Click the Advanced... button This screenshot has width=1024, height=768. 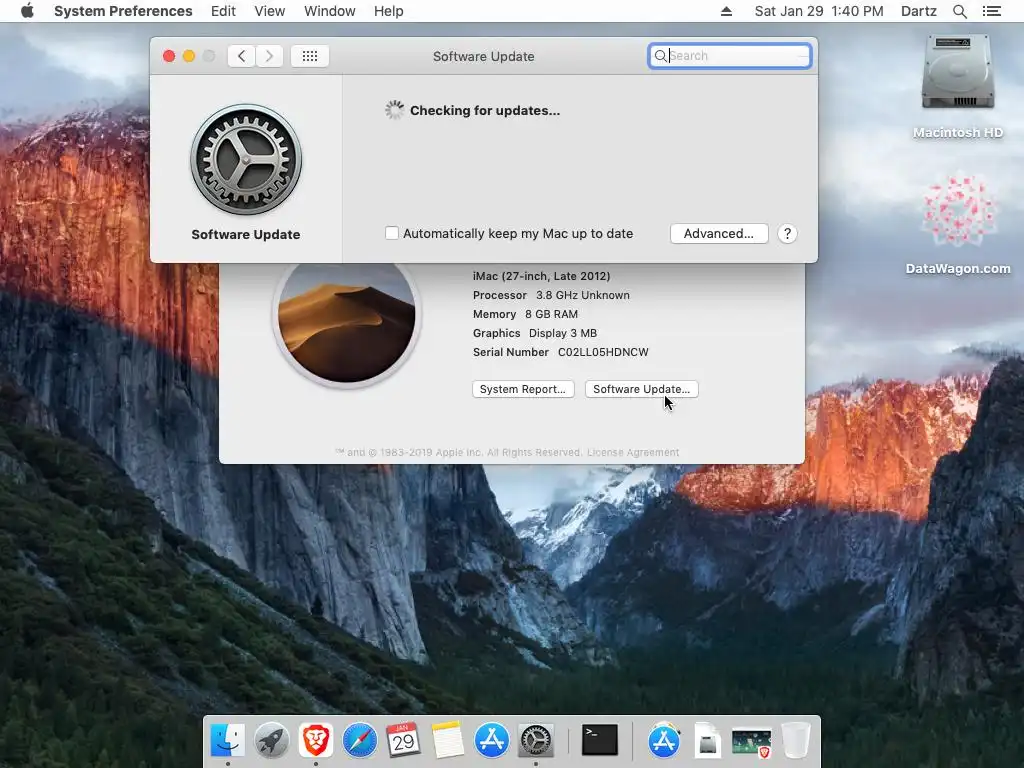pyautogui.click(x=719, y=234)
